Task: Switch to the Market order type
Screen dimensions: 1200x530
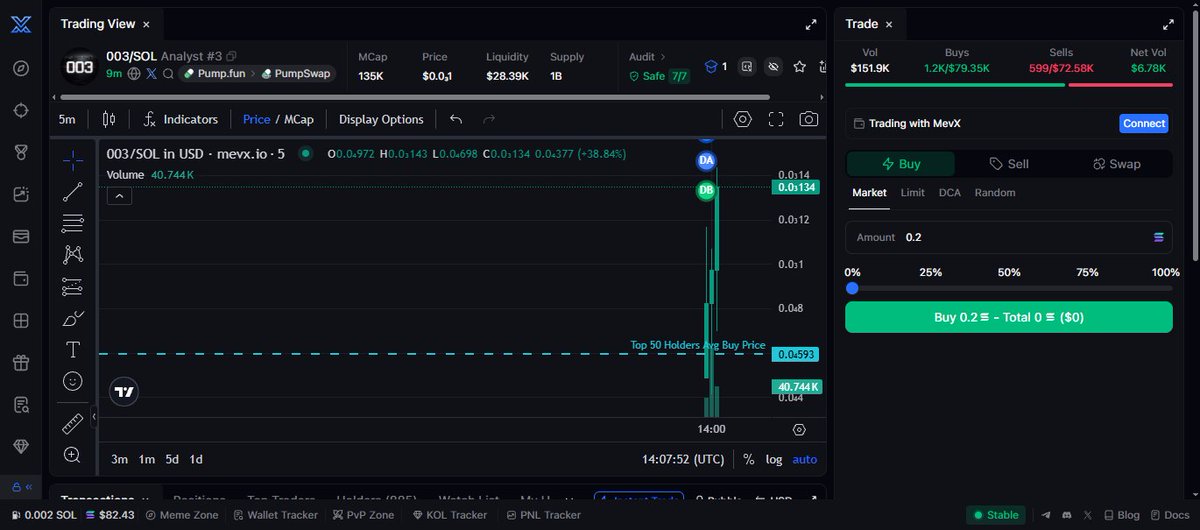Action: coord(869,192)
